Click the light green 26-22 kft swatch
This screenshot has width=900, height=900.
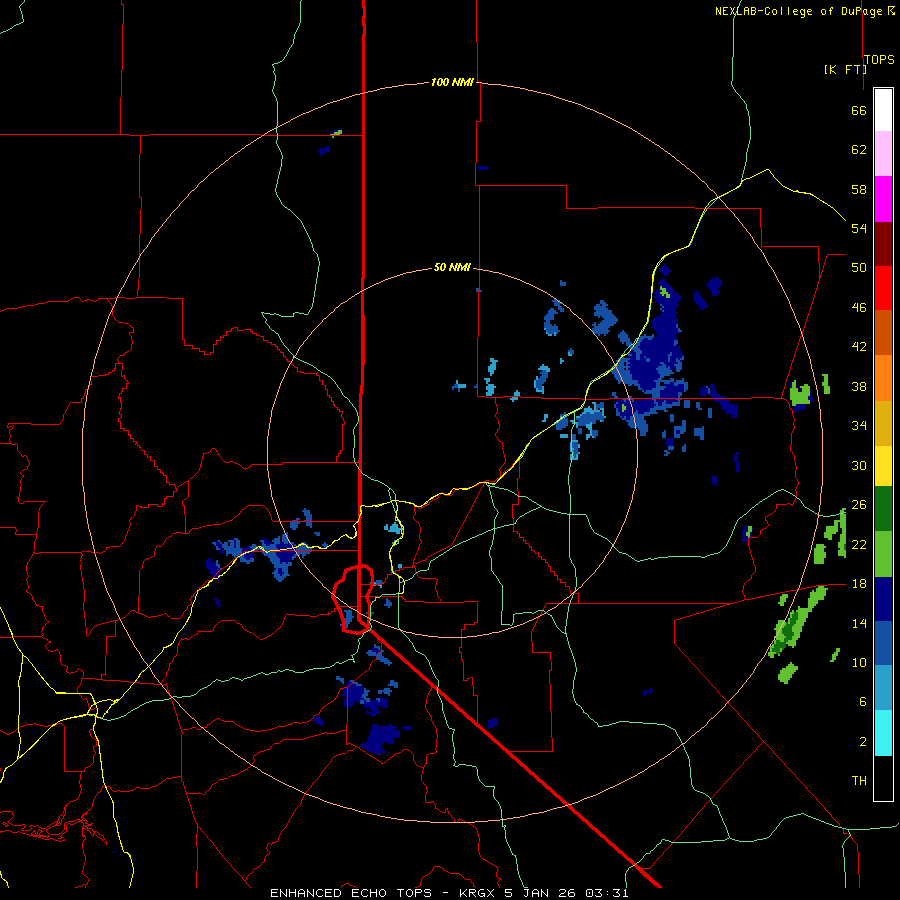pyautogui.click(x=883, y=554)
